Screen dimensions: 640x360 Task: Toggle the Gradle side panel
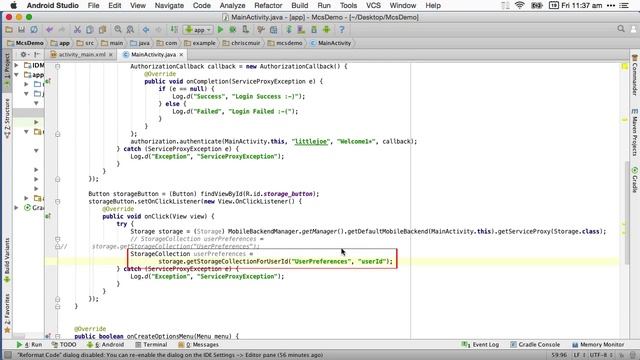click(x=635, y=180)
